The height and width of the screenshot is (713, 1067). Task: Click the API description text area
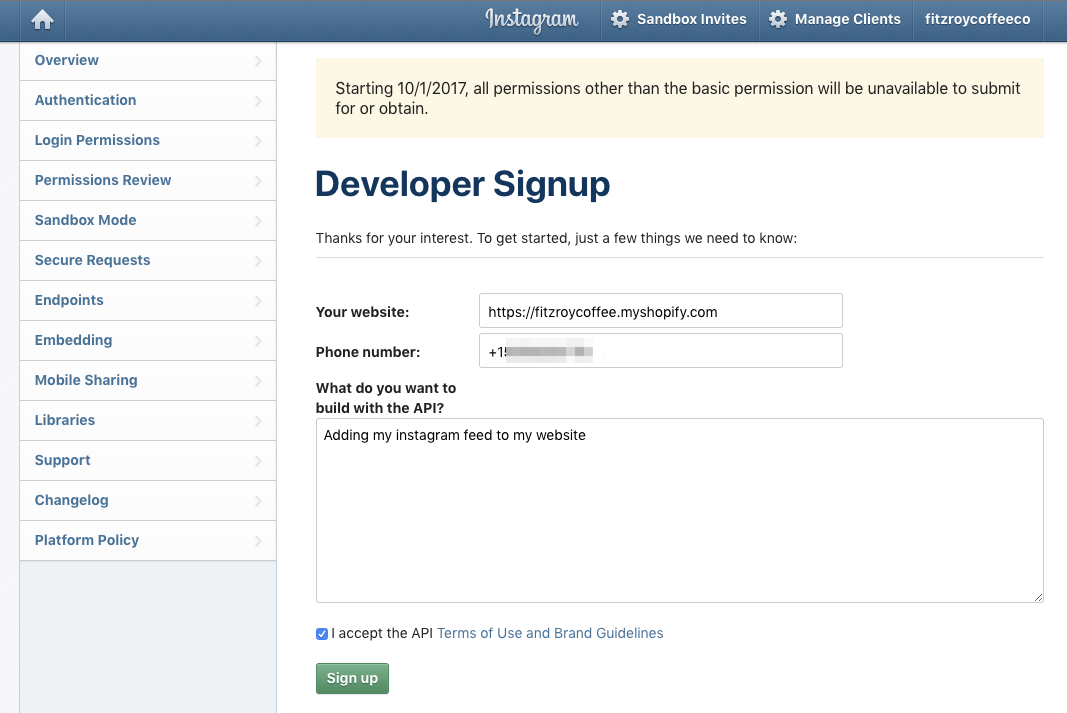(679, 510)
